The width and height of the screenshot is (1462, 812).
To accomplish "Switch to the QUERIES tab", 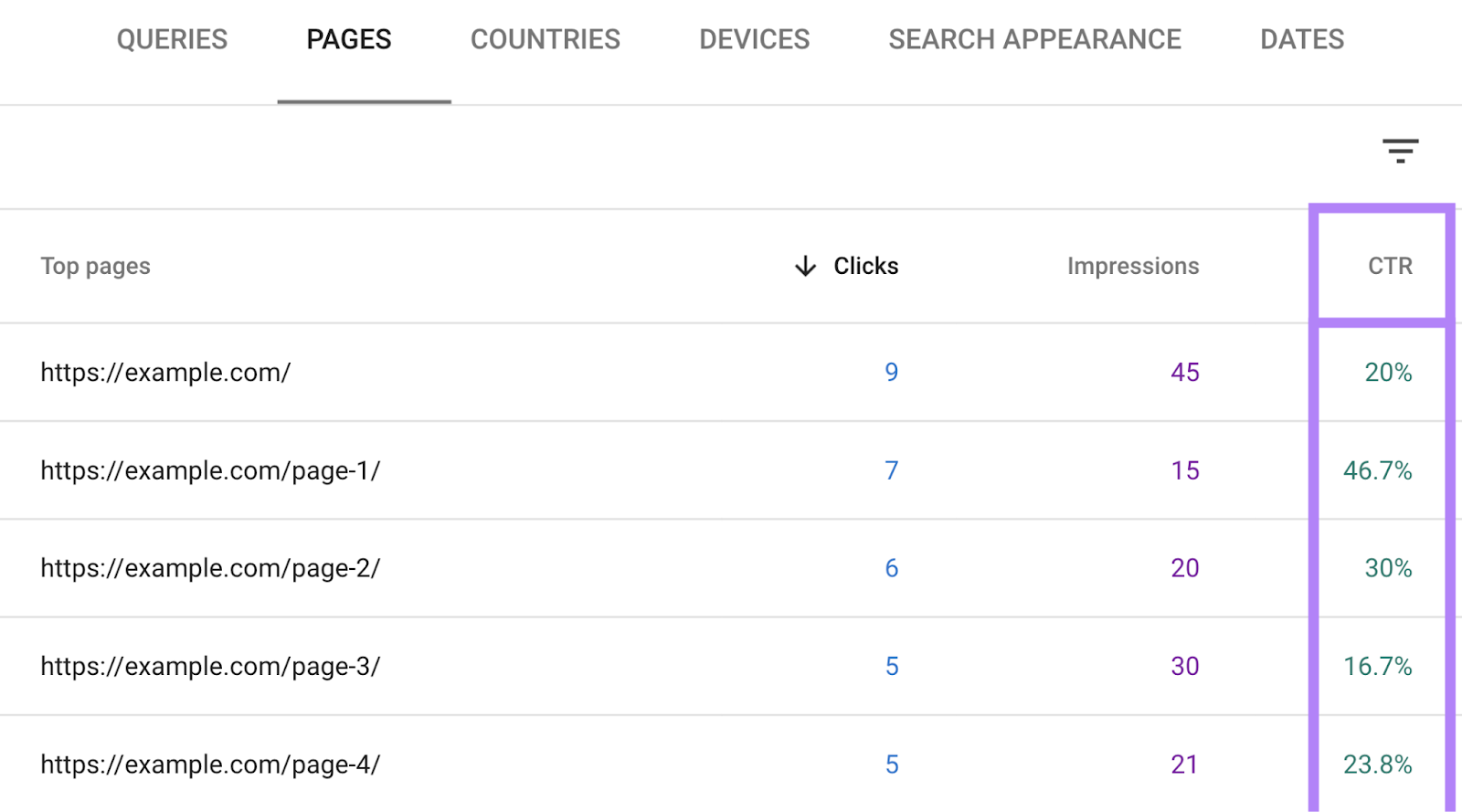I will click(173, 39).
